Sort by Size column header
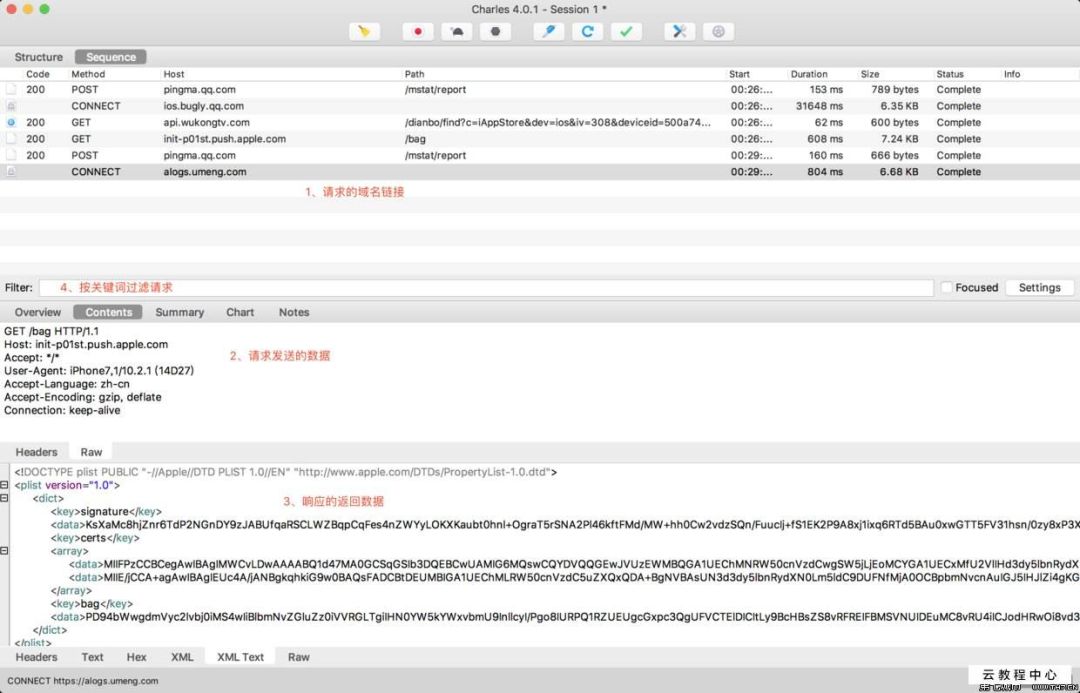 [x=869, y=74]
